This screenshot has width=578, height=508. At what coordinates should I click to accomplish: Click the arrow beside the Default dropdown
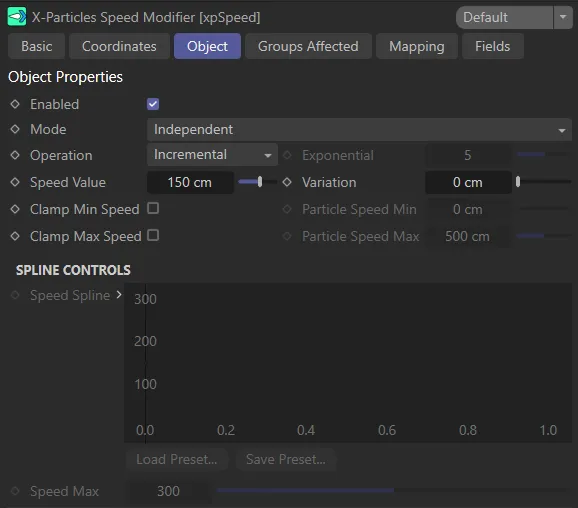click(x=563, y=17)
